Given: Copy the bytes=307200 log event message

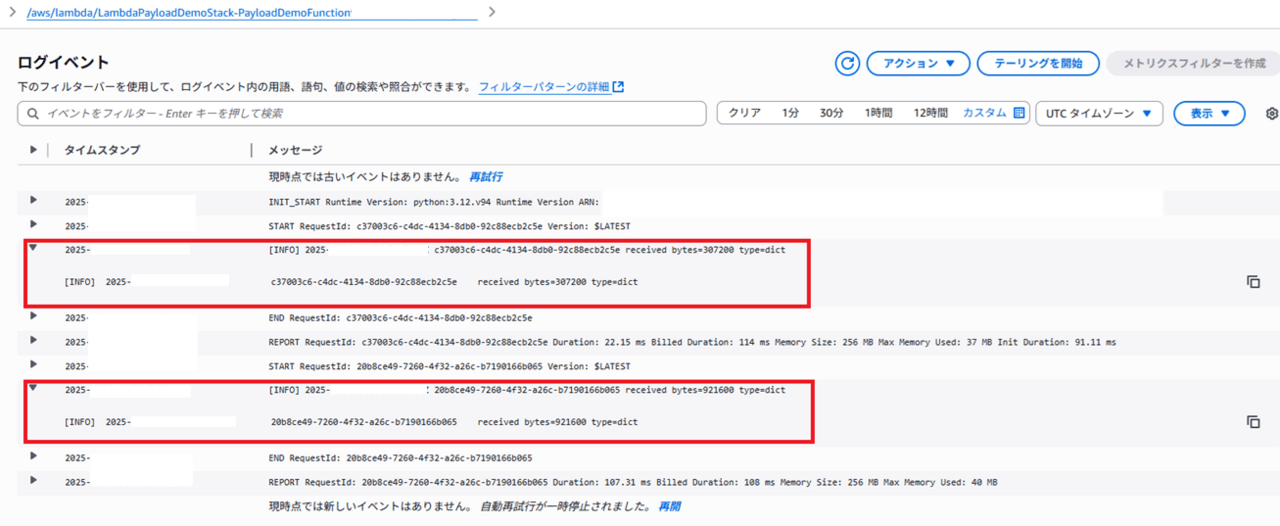Looking at the screenshot, I should point(1253,282).
